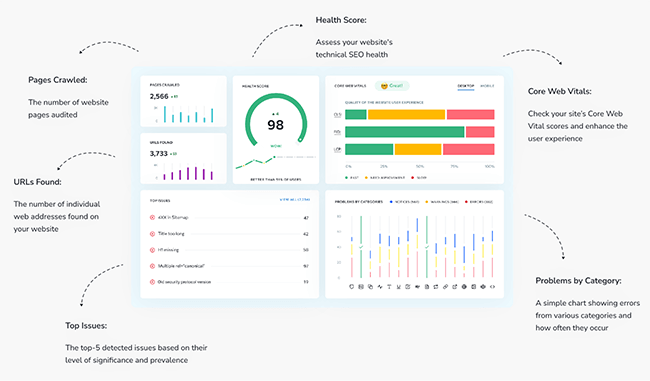Click the Problems by Categories card title

[359, 202]
